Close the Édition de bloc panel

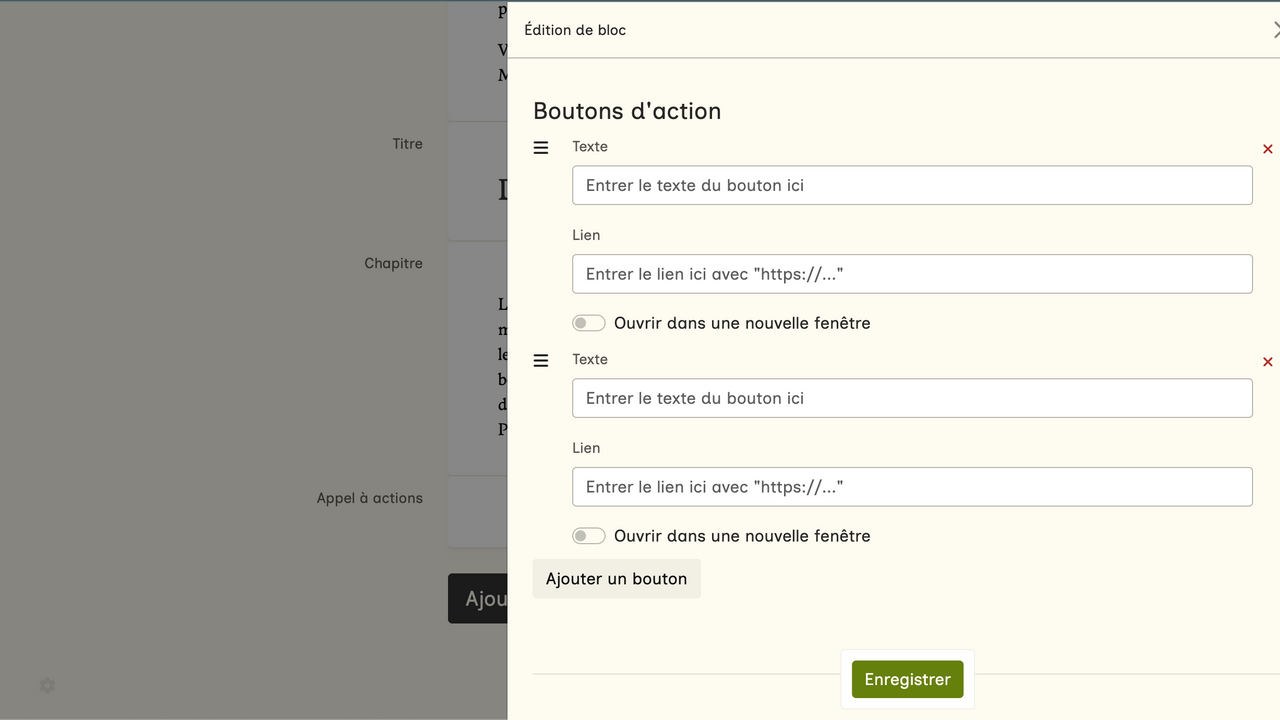(1275, 30)
